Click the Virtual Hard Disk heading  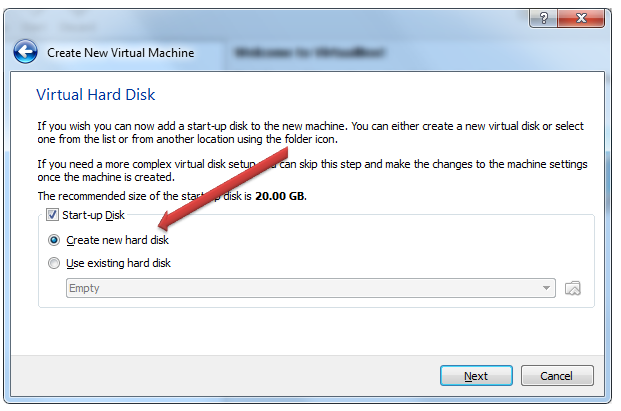pyautogui.click(x=96, y=96)
